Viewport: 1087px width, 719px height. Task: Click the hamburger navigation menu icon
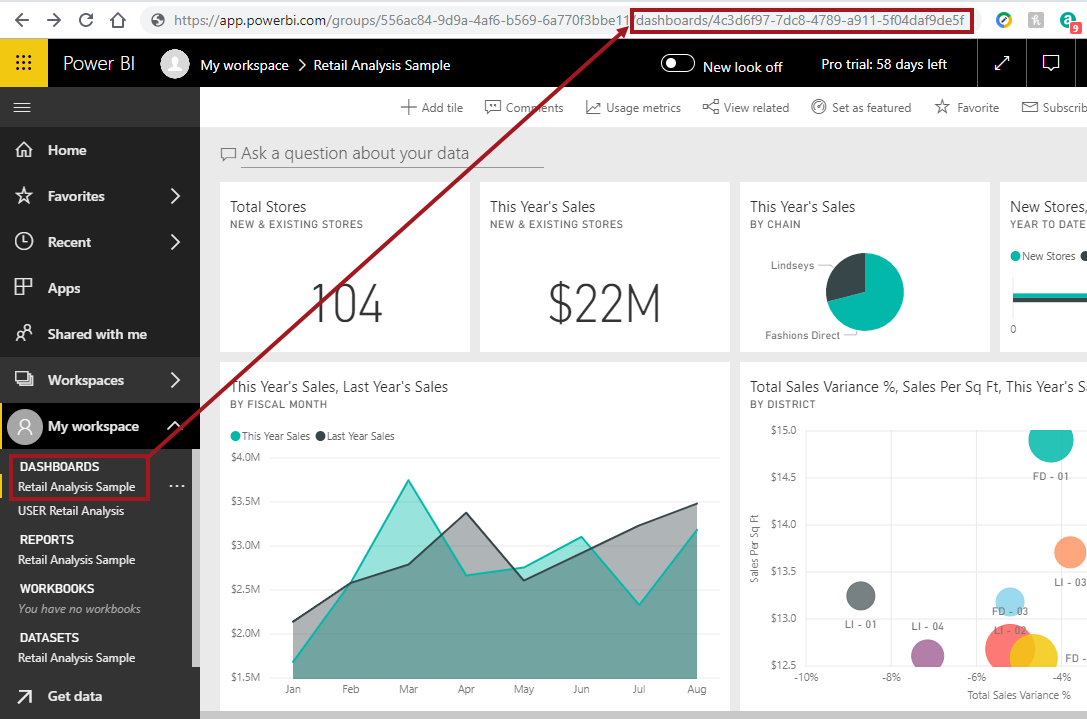coord(22,107)
